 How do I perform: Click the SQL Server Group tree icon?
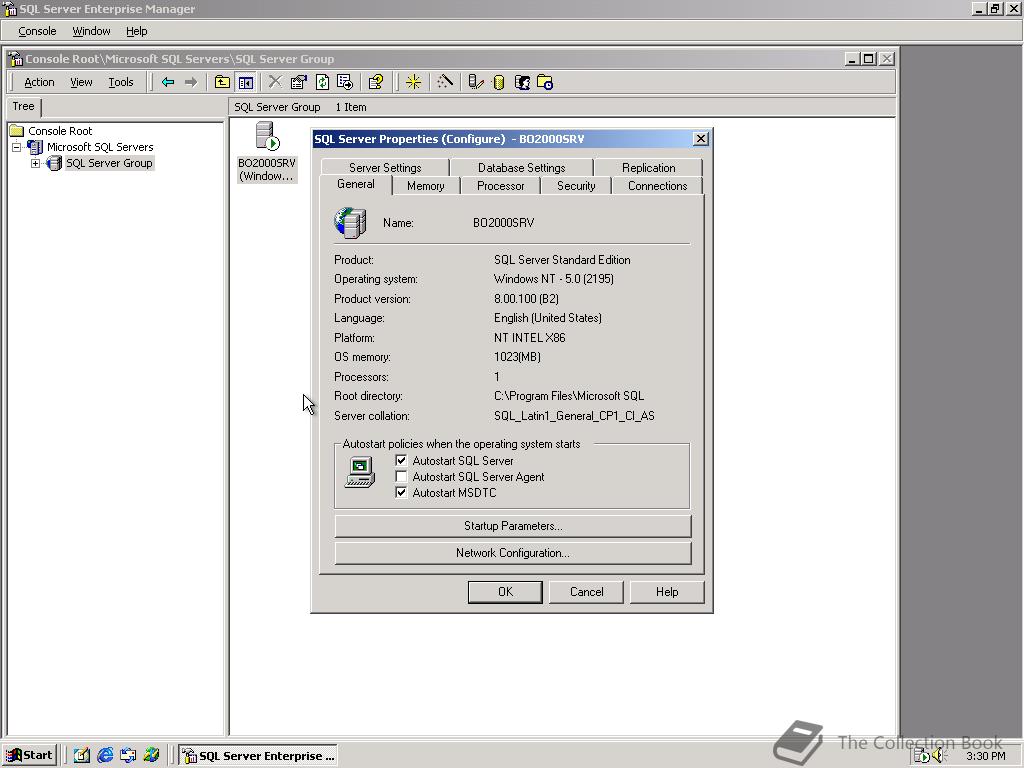[54, 163]
